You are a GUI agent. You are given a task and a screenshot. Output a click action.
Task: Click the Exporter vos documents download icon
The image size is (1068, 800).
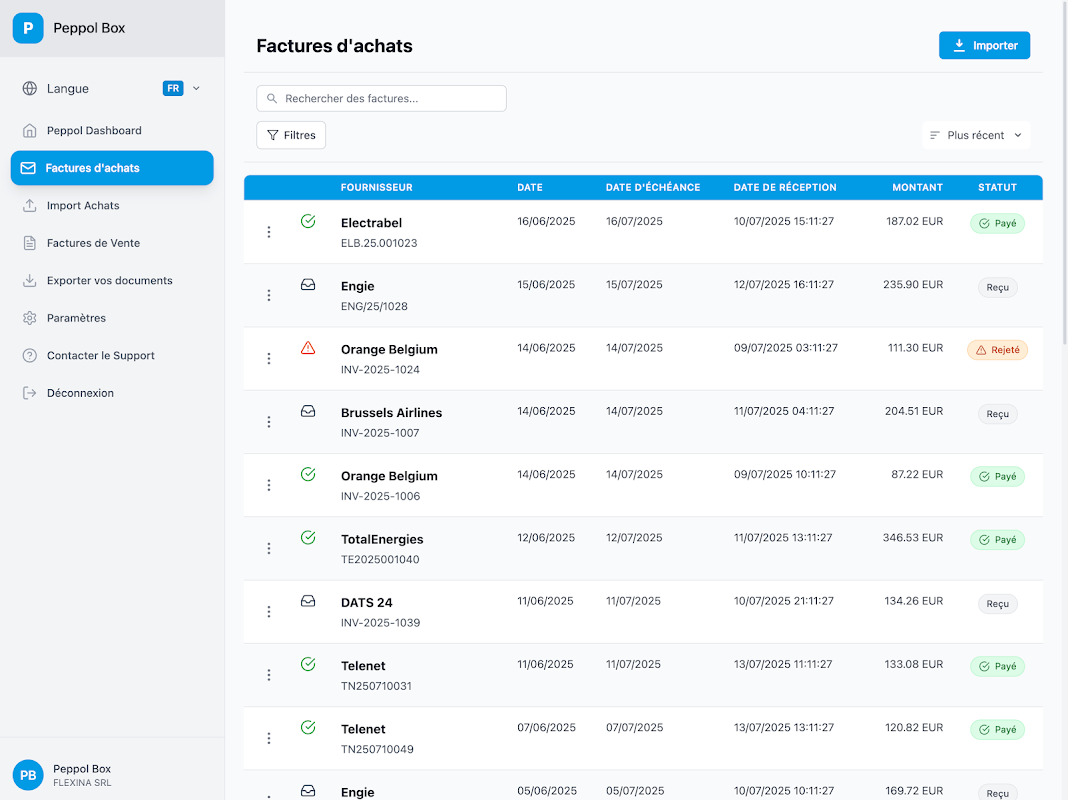[29, 281]
